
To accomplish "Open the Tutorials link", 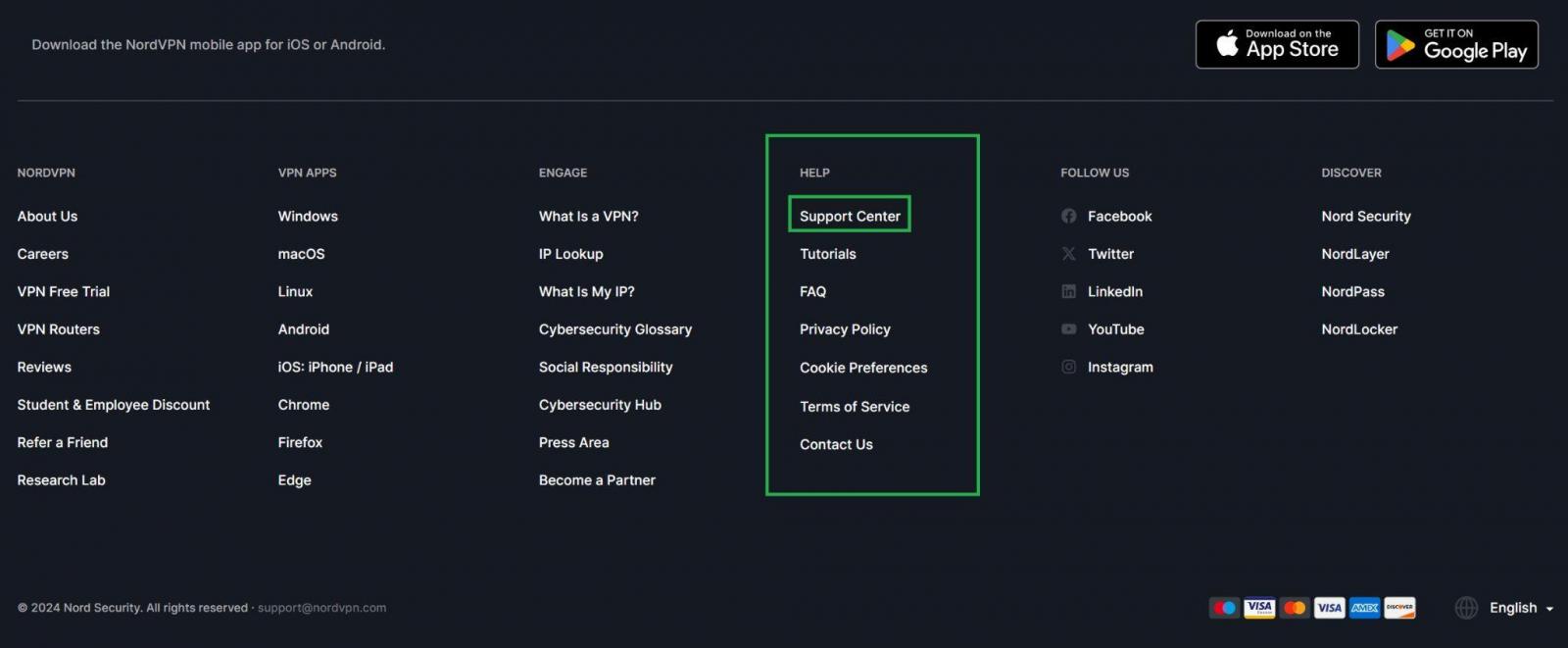I will pos(828,254).
